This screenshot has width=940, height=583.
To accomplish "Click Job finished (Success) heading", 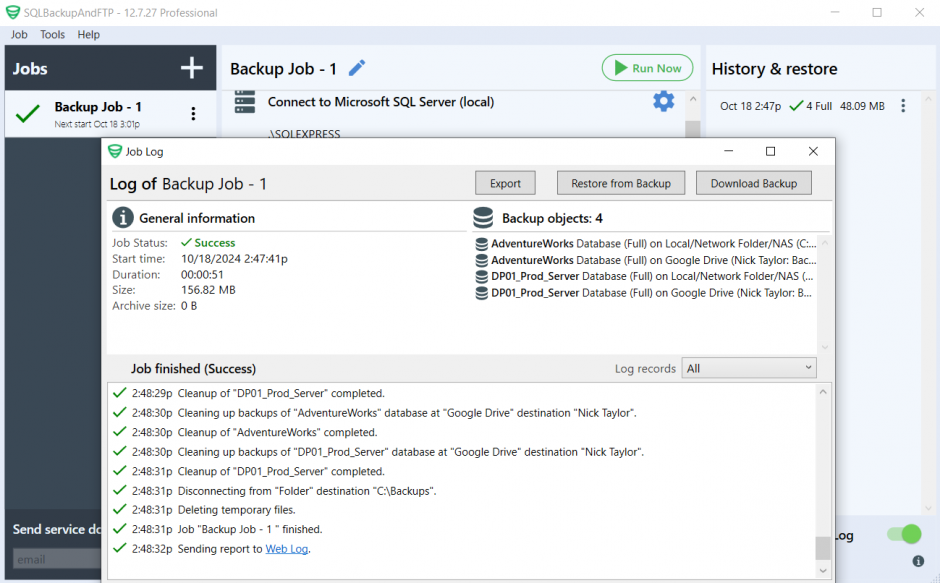I will tap(193, 368).
